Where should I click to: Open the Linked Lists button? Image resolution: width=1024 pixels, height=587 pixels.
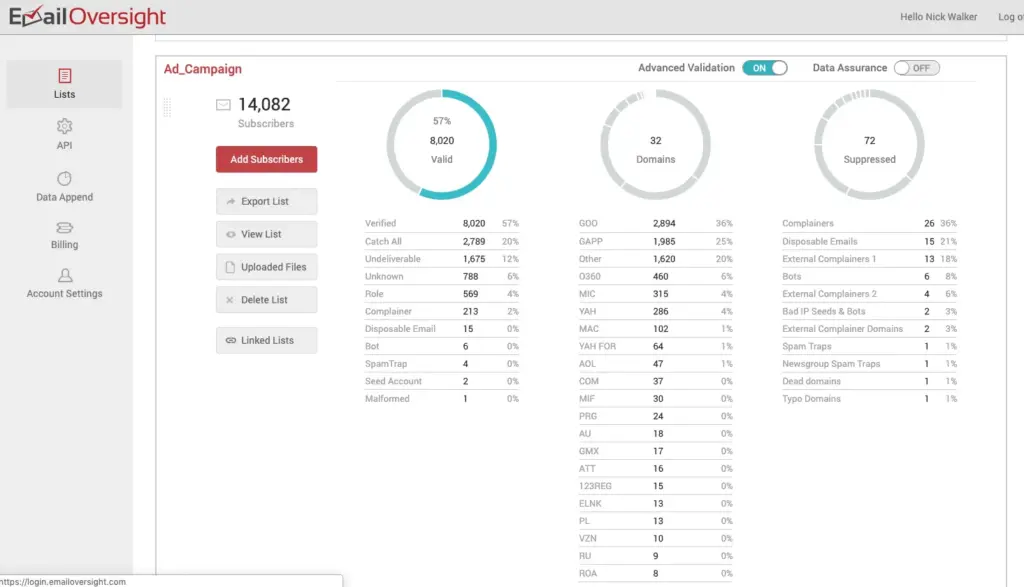[266, 340]
